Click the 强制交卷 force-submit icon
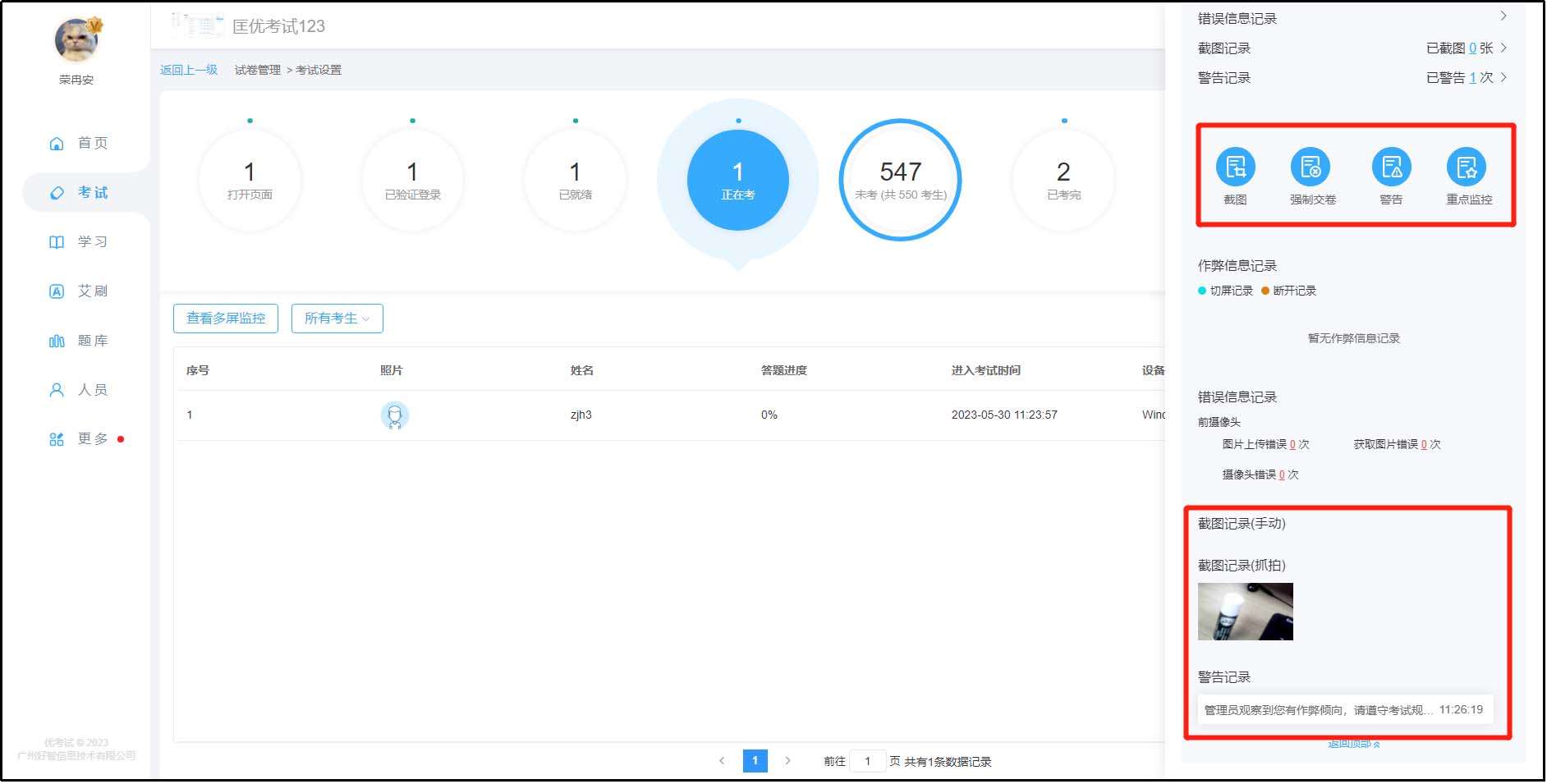The width and height of the screenshot is (1547, 784). pyautogui.click(x=1311, y=168)
